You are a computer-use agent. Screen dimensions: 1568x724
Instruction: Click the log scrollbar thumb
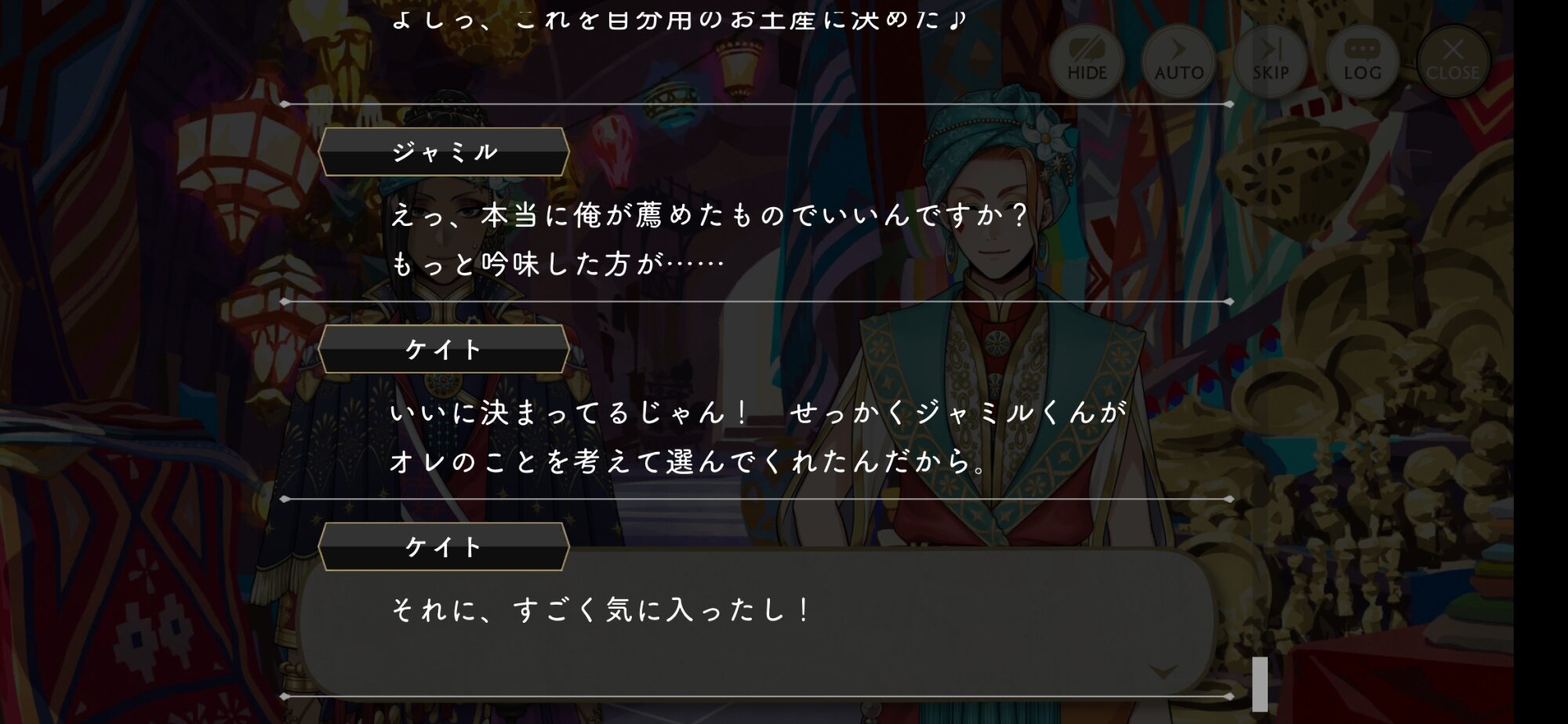coord(1260,684)
